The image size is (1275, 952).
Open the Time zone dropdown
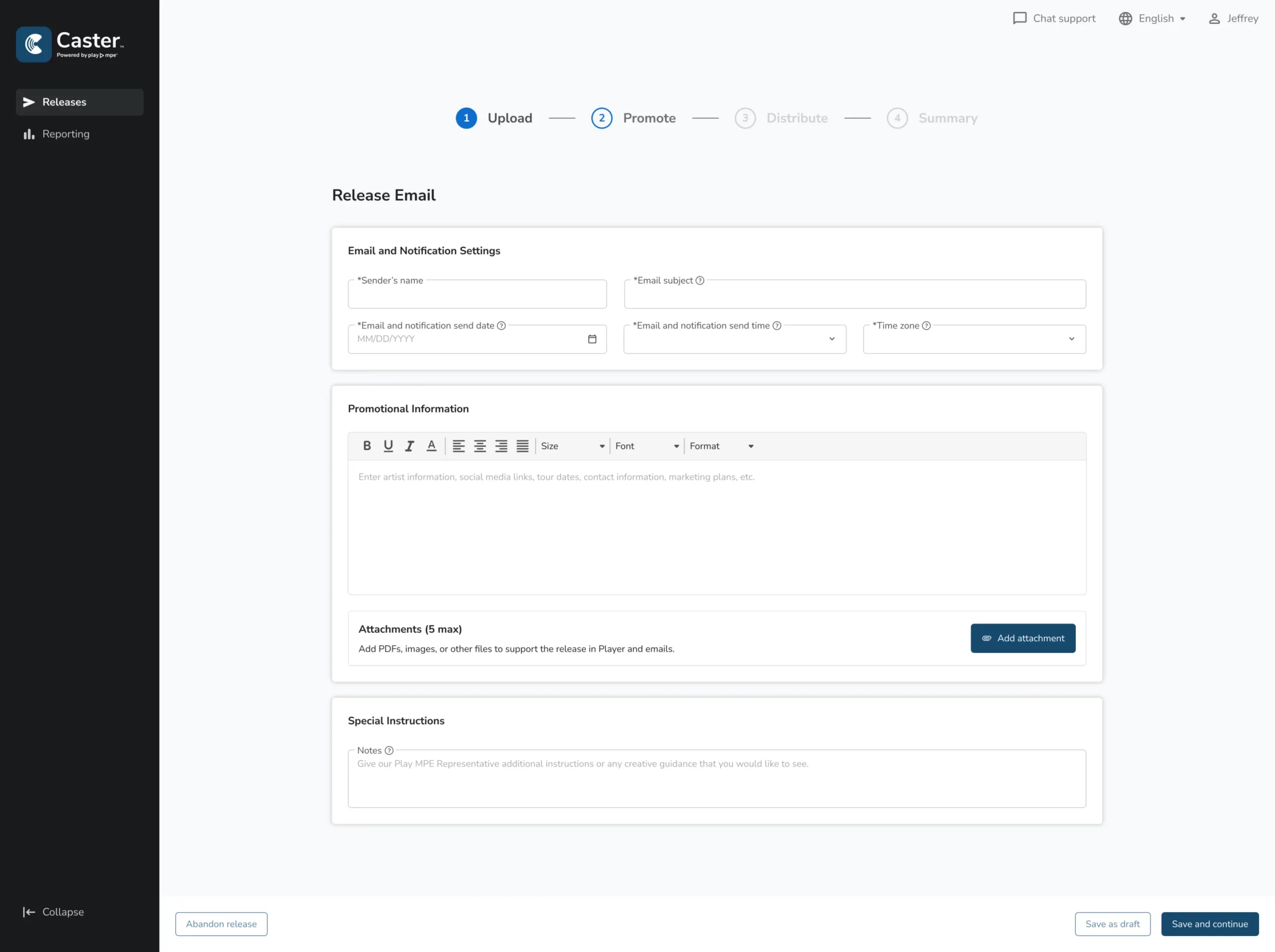[x=974, y=340]
